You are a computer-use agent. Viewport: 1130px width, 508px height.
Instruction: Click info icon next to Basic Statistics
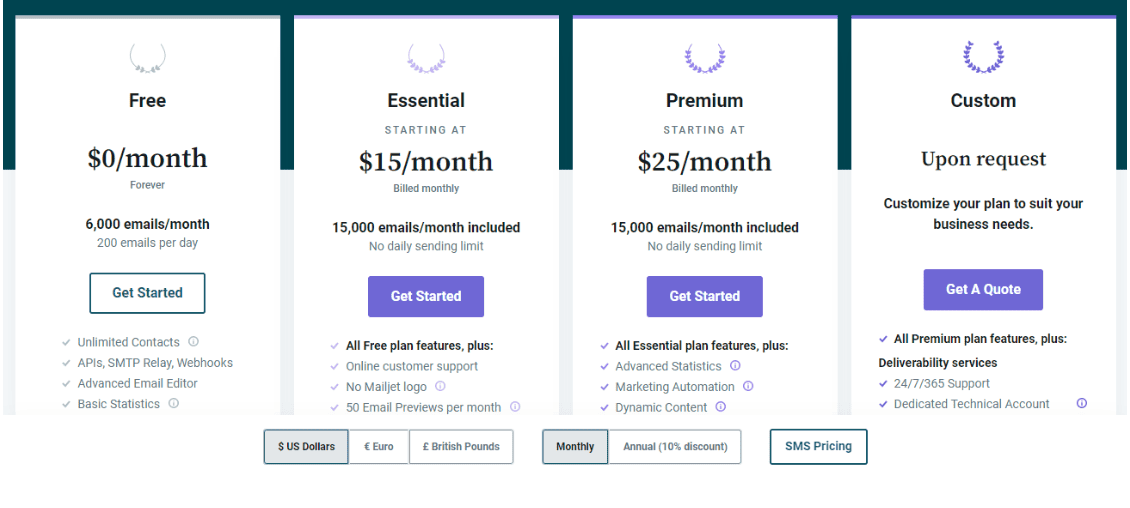coord(174,404)
